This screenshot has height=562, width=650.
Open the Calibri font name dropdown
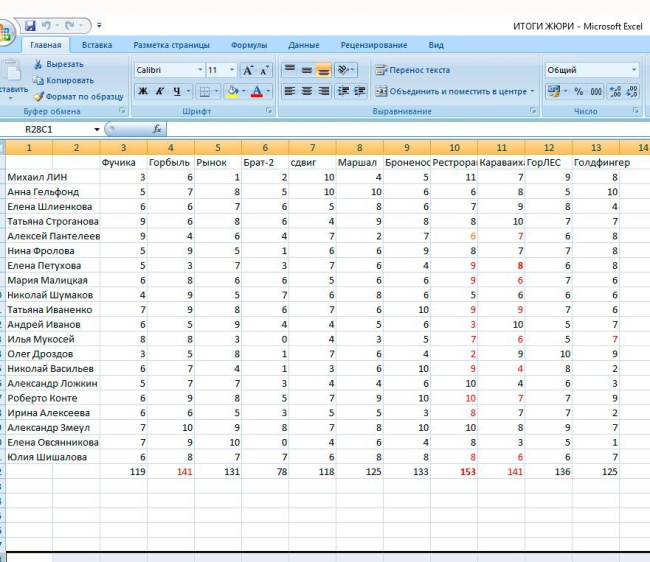pyautogui.click(x=197, y=70)
